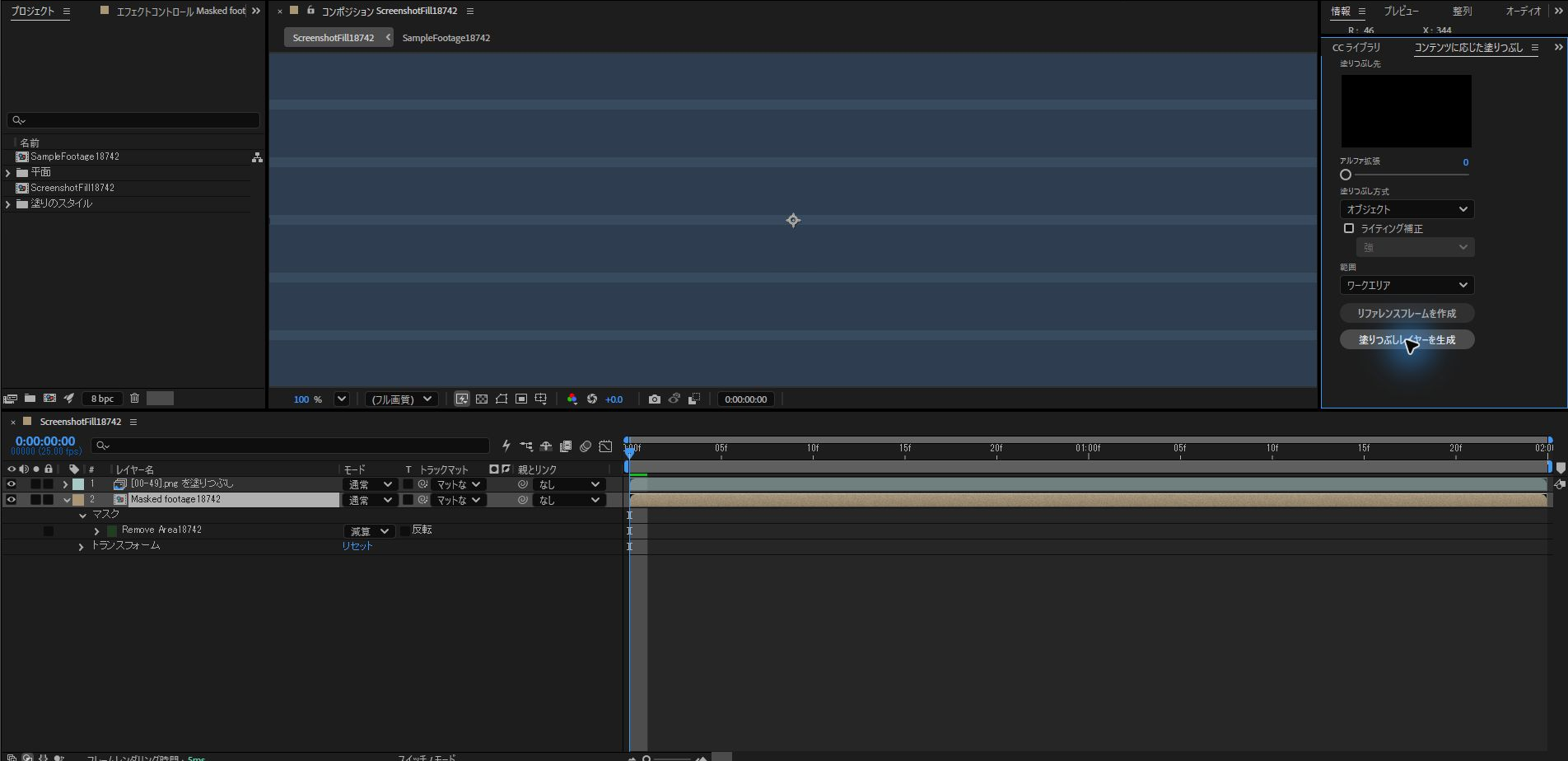Open the Graph Editor icon in timeline
1568x761 pixels.
coord(605,446)
